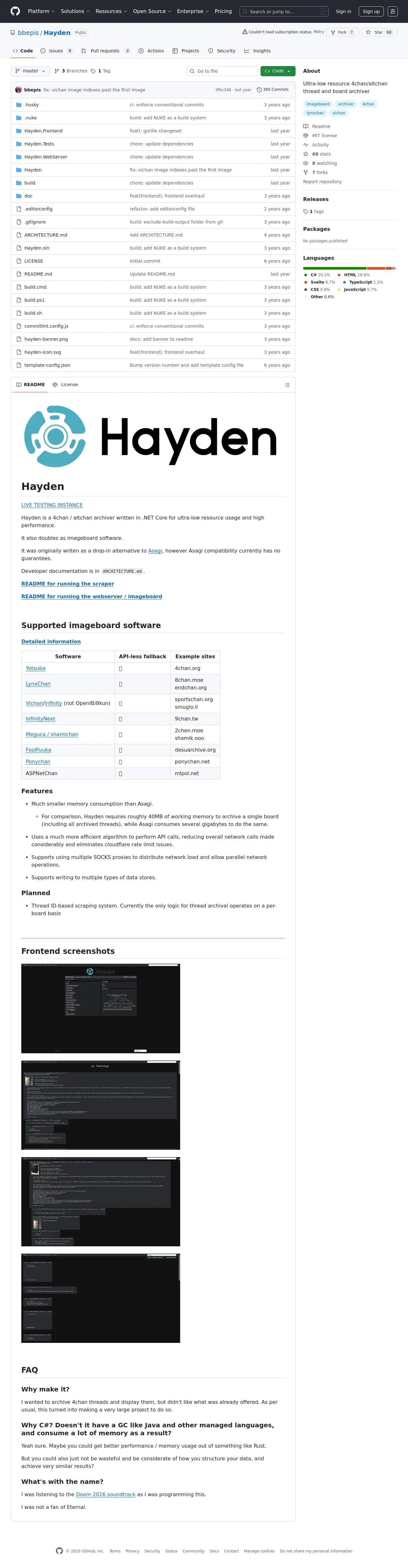
Task: Expand the green Code dropdown button
Action: click(278, 71)
